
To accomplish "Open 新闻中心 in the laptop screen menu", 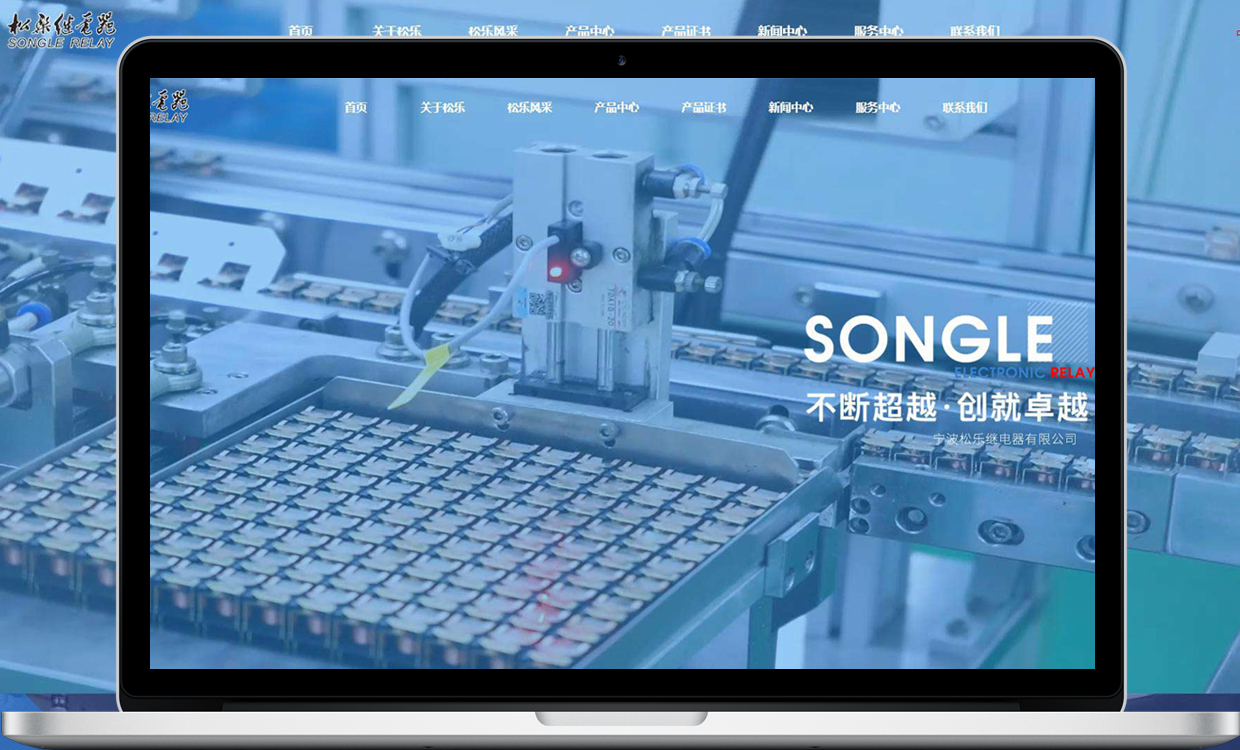I will pyautogui.click(x=790, y=108).
